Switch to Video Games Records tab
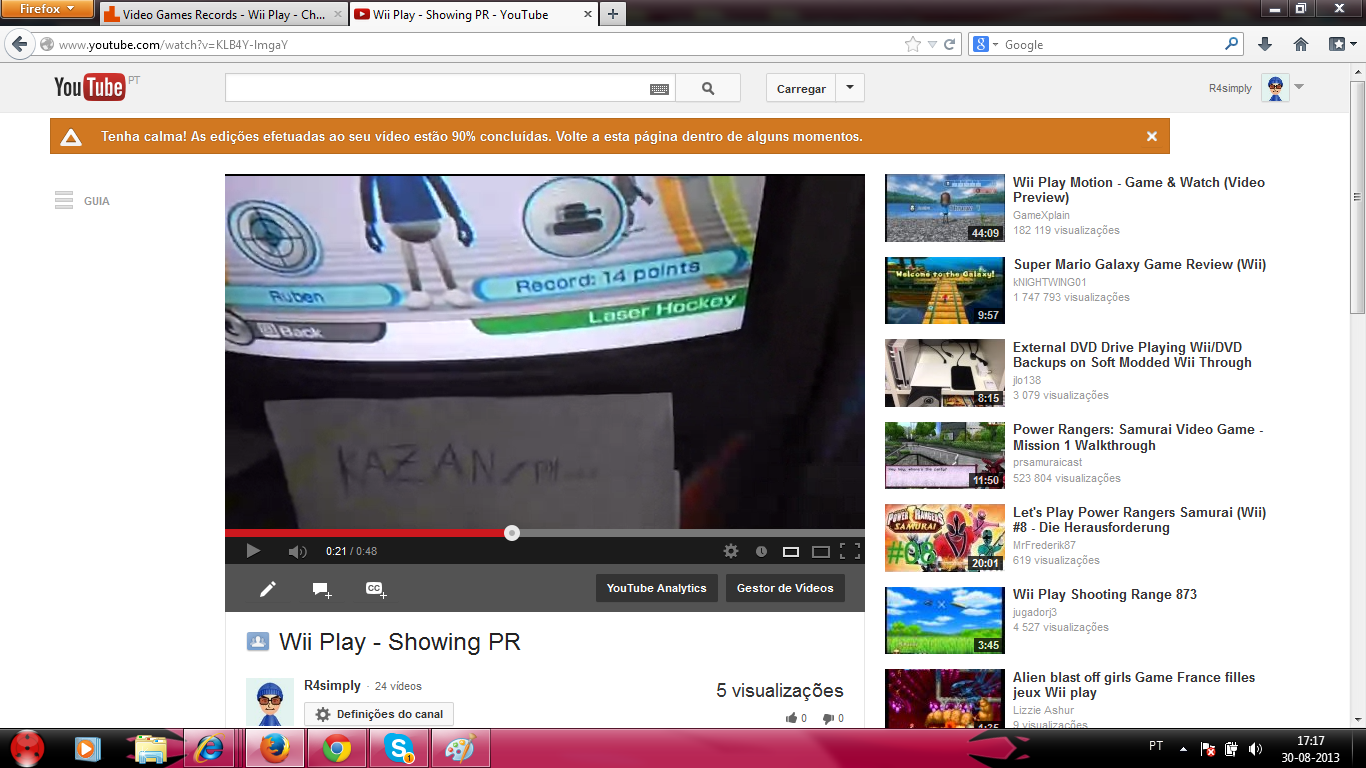Image resolution: width=1366 pixels, height=768 pixels. [220, 15]
